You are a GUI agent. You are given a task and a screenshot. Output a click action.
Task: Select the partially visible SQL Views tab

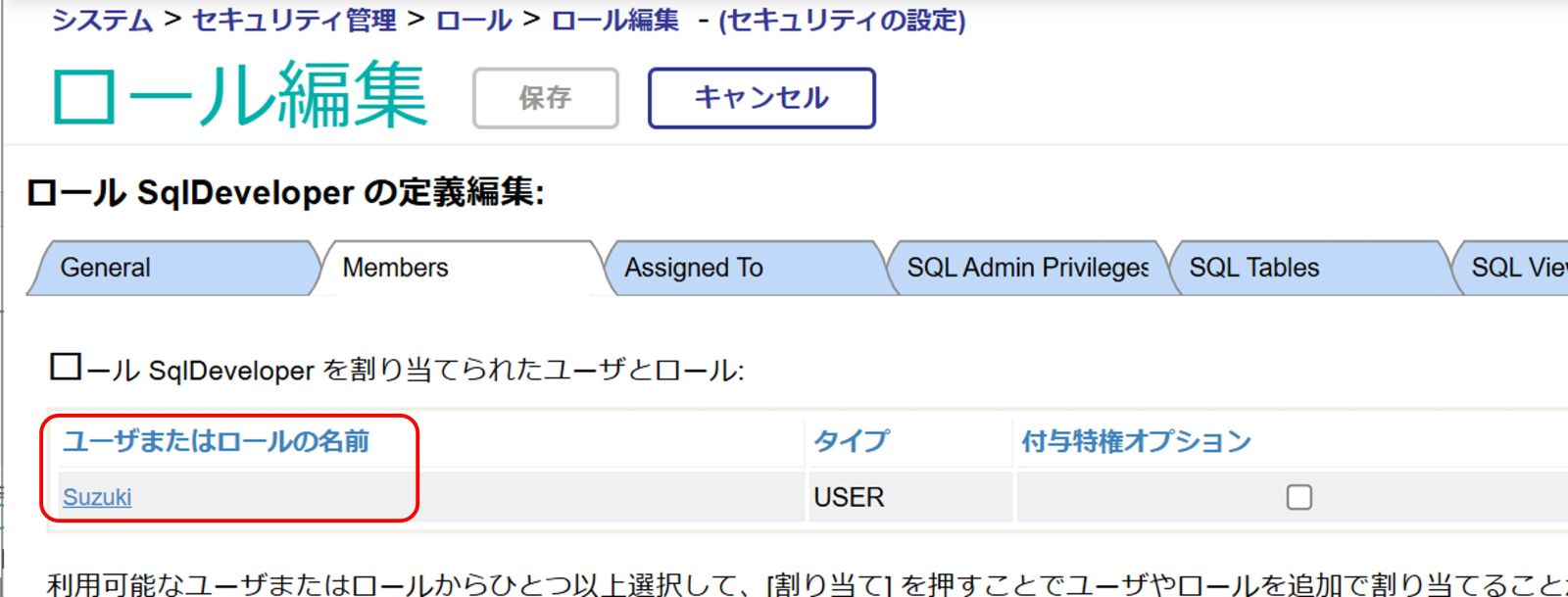[x=1517, y=268]
